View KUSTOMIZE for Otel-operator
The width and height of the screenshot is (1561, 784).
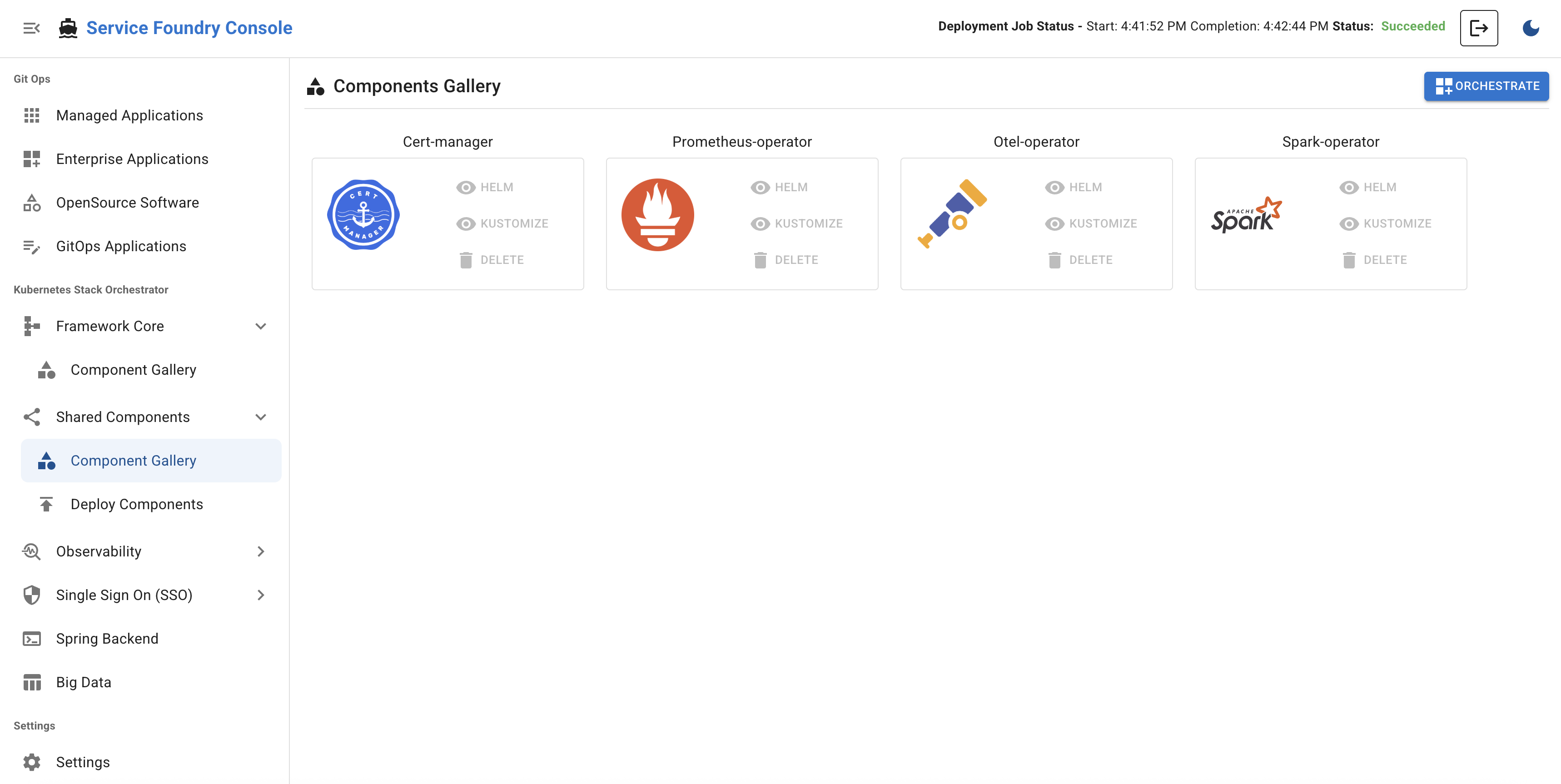click(1091, 223)
